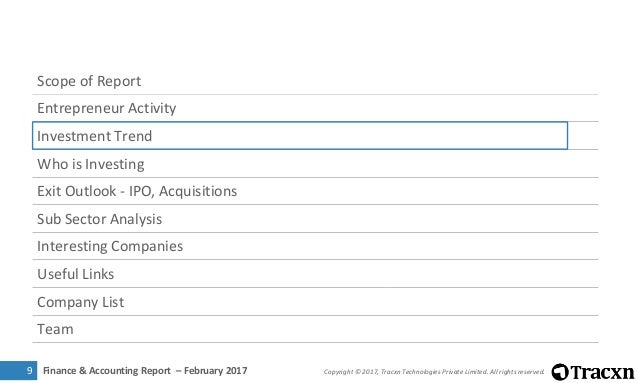Viewport: 638px width, 383px height.
Task: Jump to Exit Outlook - IPO, Acquisitions
Action: (315, 191)
